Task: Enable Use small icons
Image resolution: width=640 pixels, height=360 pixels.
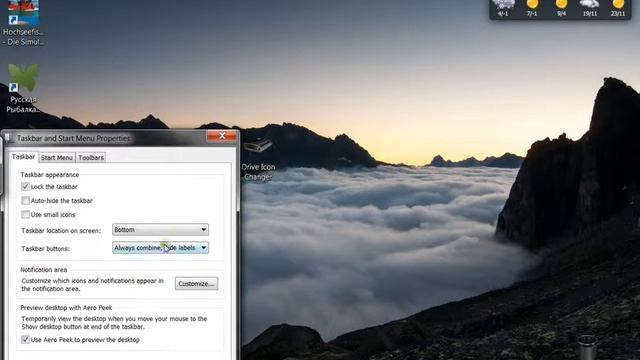Action: (x=25, y=214)
